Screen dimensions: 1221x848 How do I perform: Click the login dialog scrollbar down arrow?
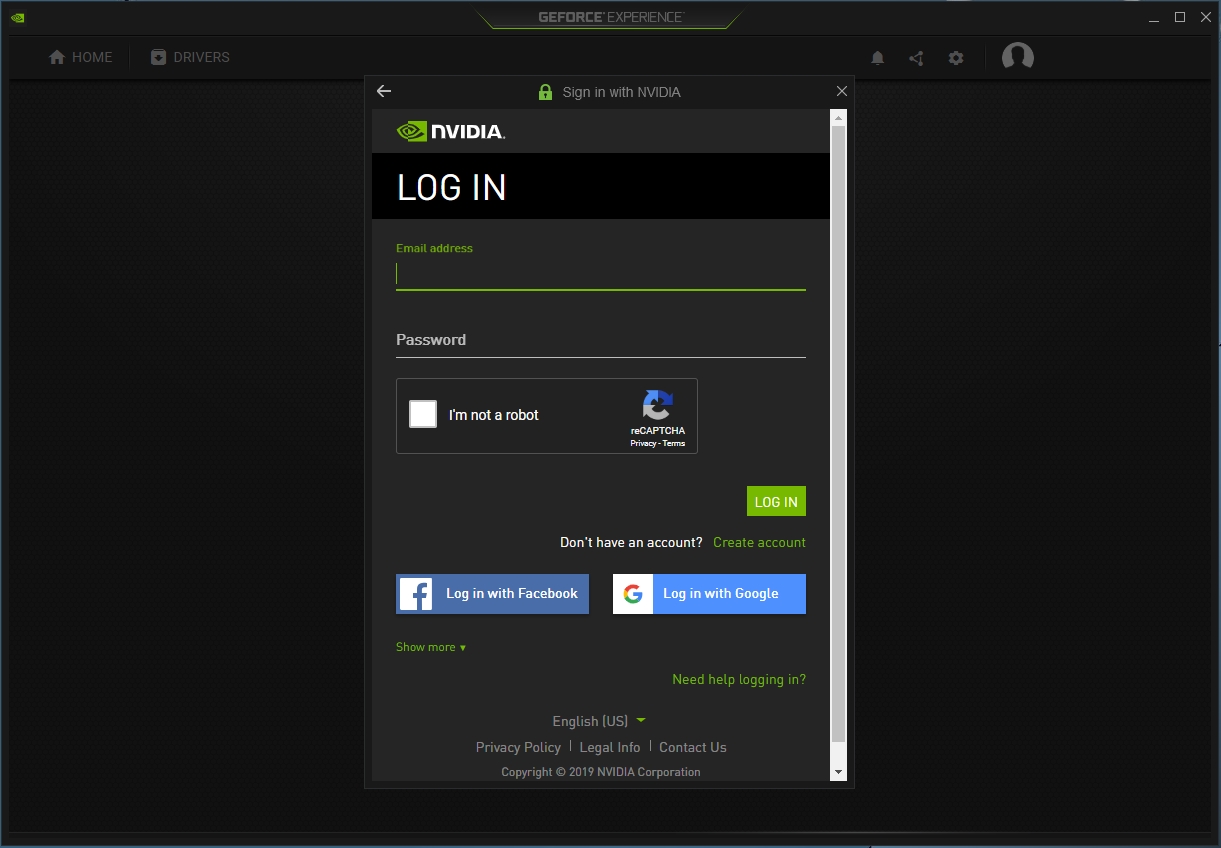coord(839,773)
